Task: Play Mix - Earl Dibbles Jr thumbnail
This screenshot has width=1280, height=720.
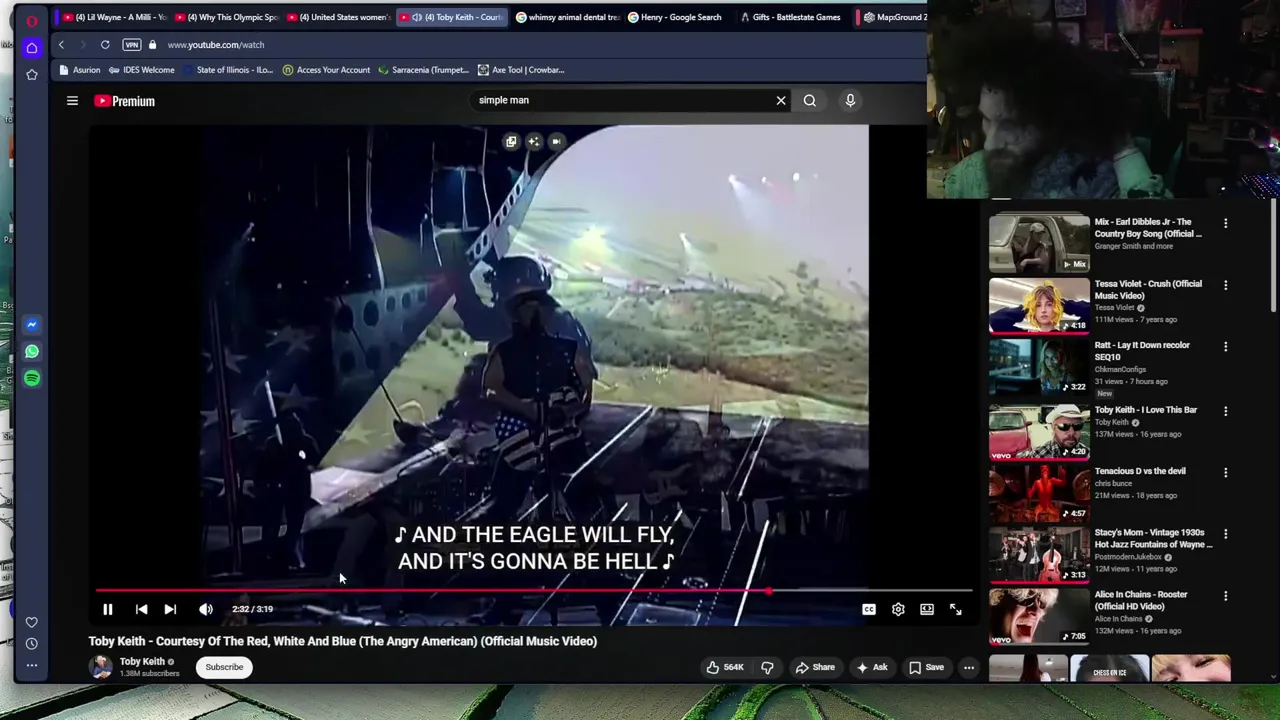Action: click(x=1039, y=243)
